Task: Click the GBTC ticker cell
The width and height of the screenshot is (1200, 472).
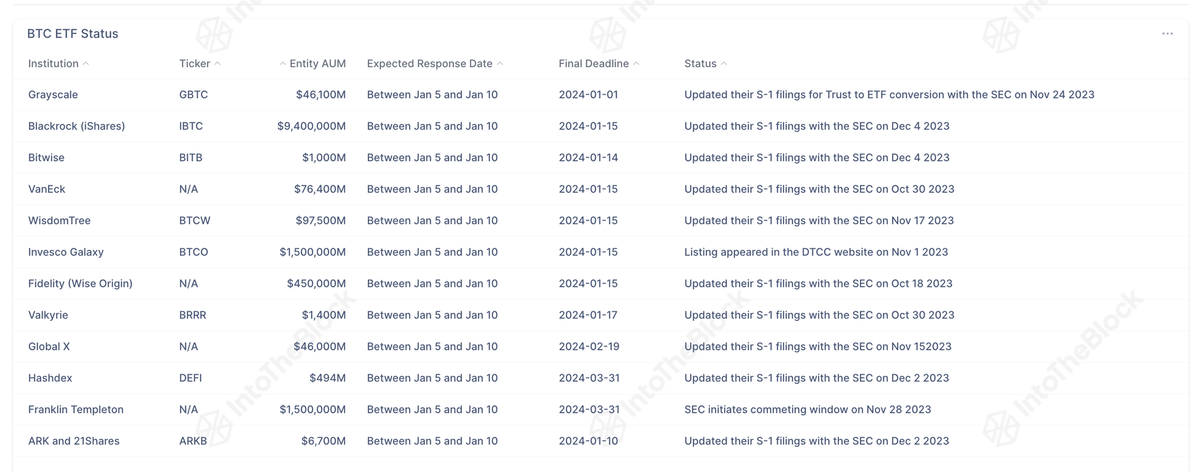Action: coord(194,95)
